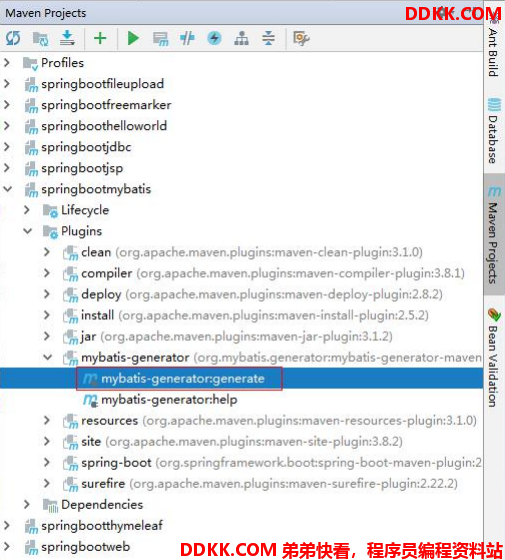
Task: Run Maven build with green play icon
Action: point(133,38)
